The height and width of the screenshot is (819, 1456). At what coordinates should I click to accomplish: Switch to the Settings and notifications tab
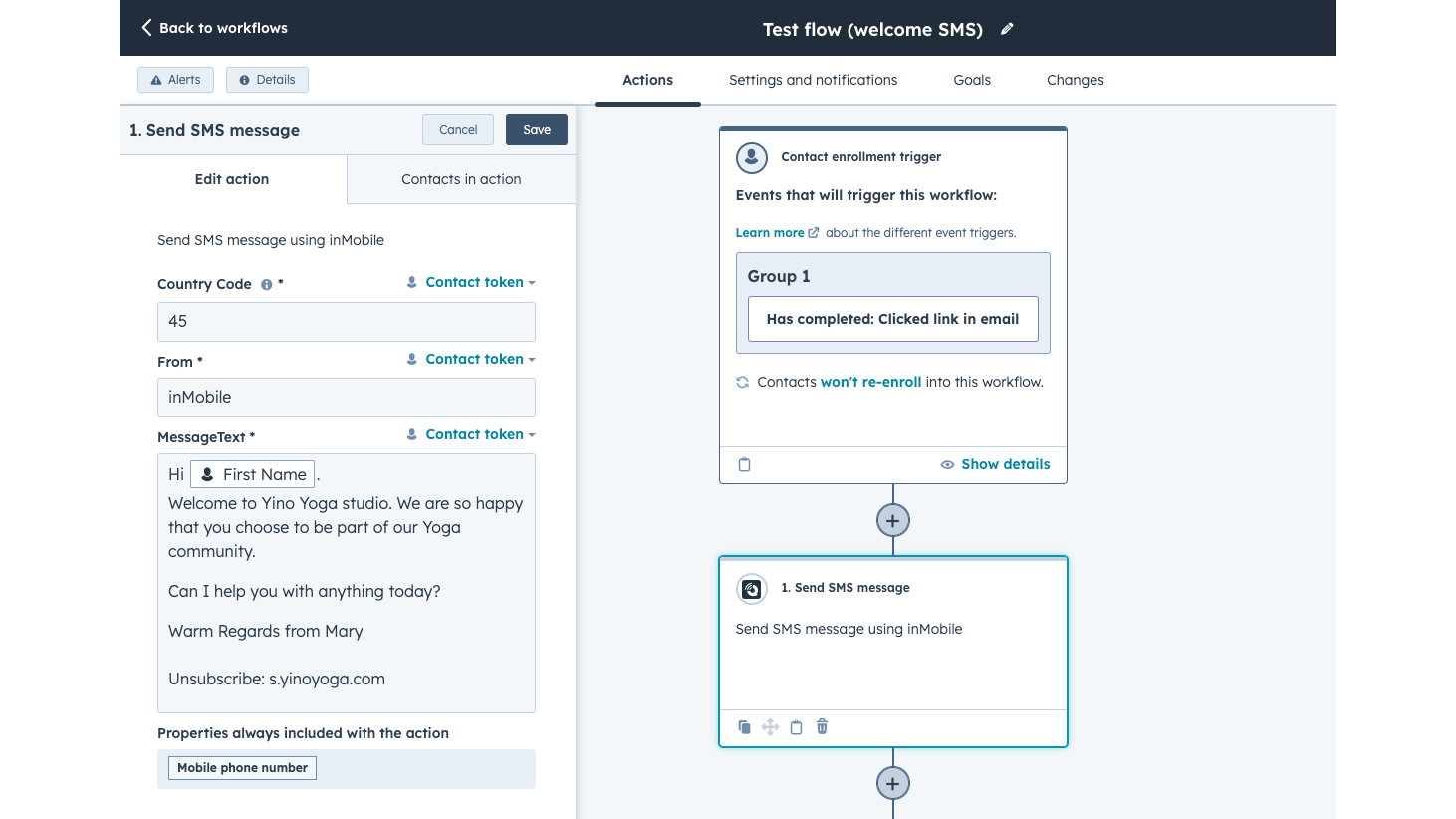(x=813, y=80)
